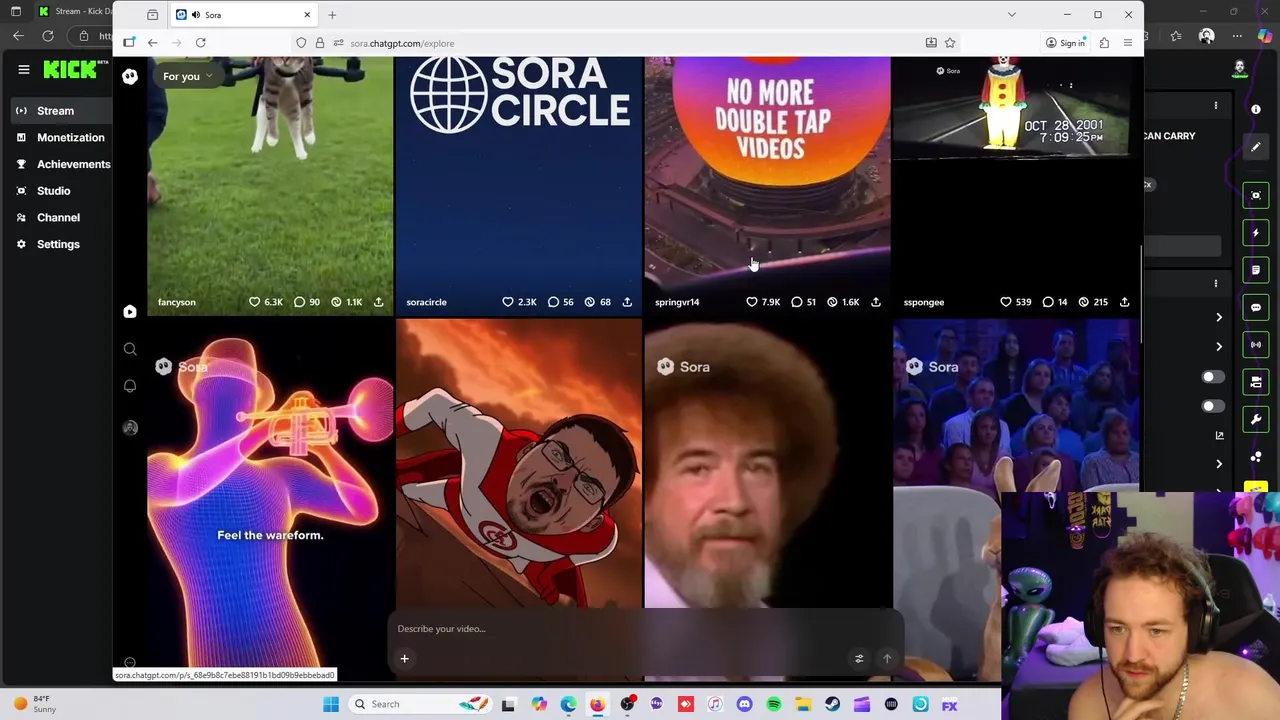The image size is (1280, 720).
Task: Click the wrench icon in Kick toolbar
Action: click(x=1256, y=420)
